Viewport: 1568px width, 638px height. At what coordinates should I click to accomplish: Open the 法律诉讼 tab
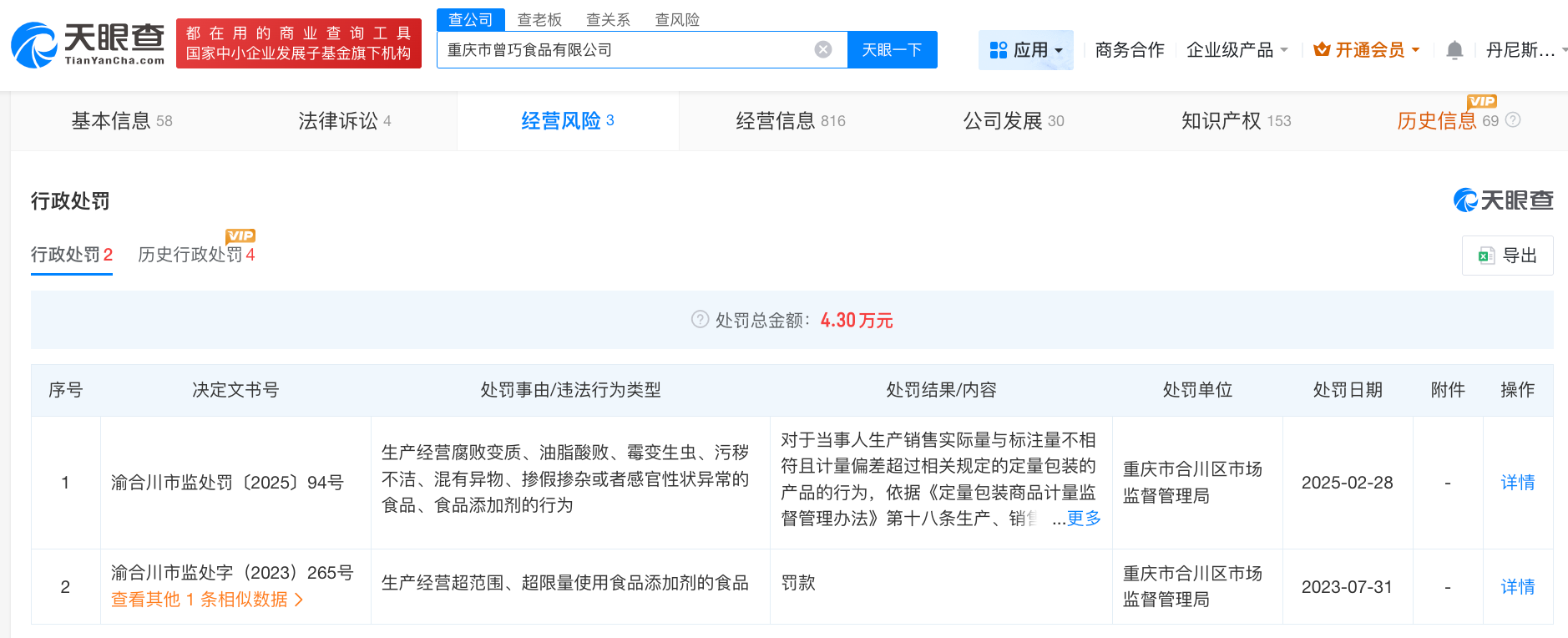click(345, 121)
